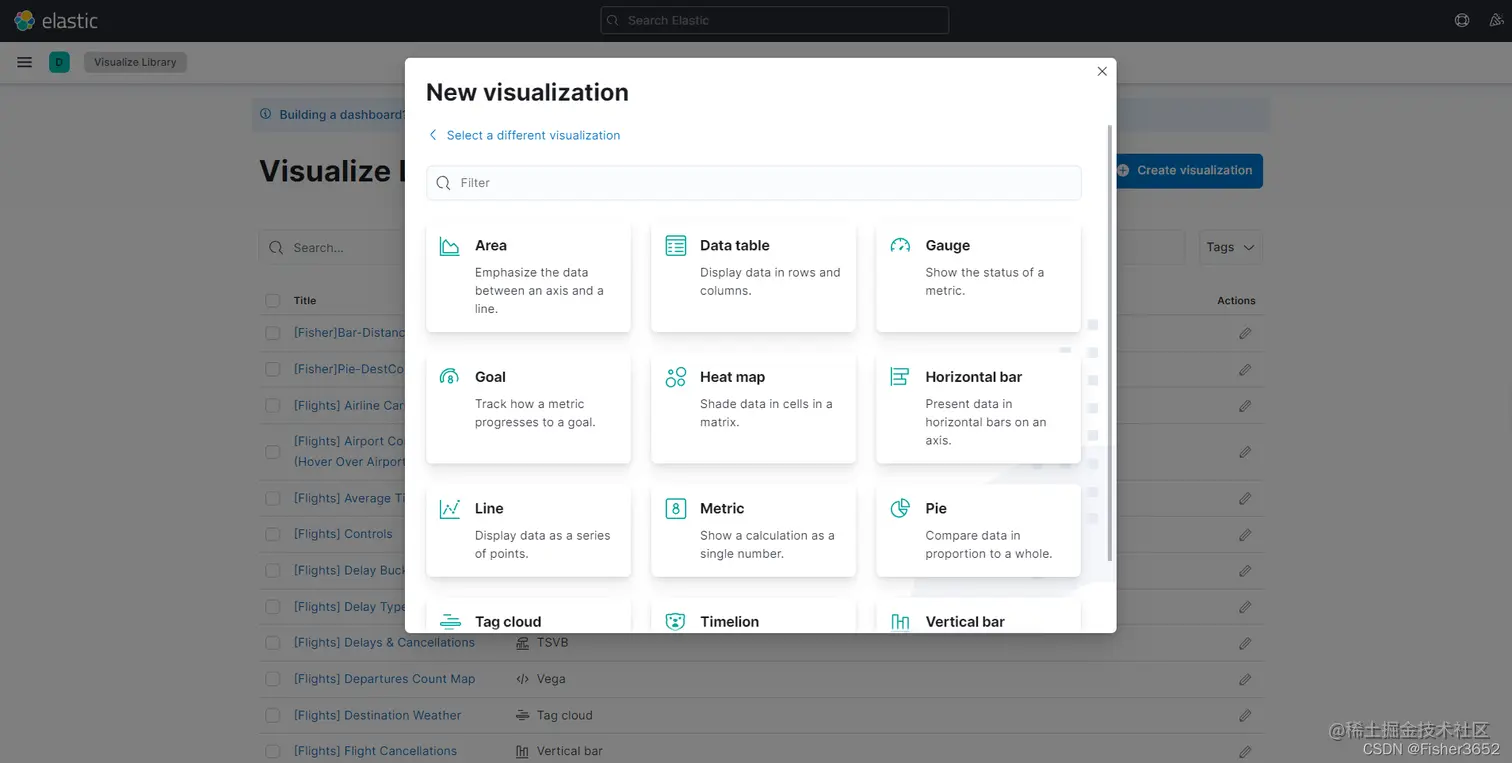
Task: Click the Tag cloud type cell in table
Action: (x=554, y=715)
